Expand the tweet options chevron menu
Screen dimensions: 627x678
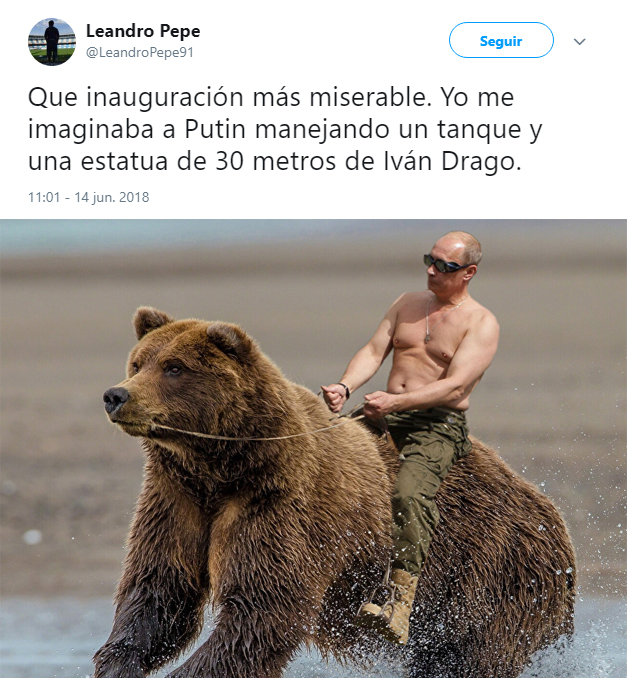579,42
